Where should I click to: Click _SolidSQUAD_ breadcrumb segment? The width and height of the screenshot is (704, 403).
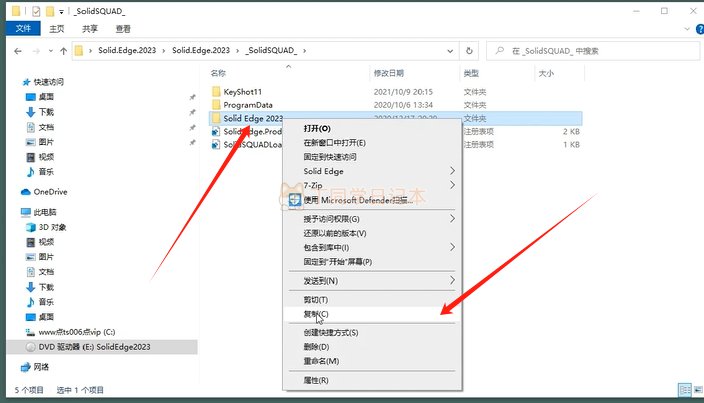(271, 50)
